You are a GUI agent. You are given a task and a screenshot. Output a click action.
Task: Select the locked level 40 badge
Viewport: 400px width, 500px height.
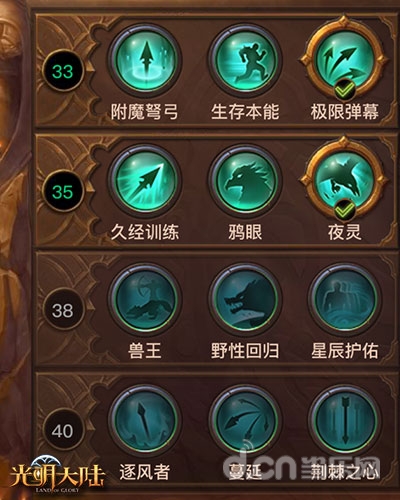[63, 431]
